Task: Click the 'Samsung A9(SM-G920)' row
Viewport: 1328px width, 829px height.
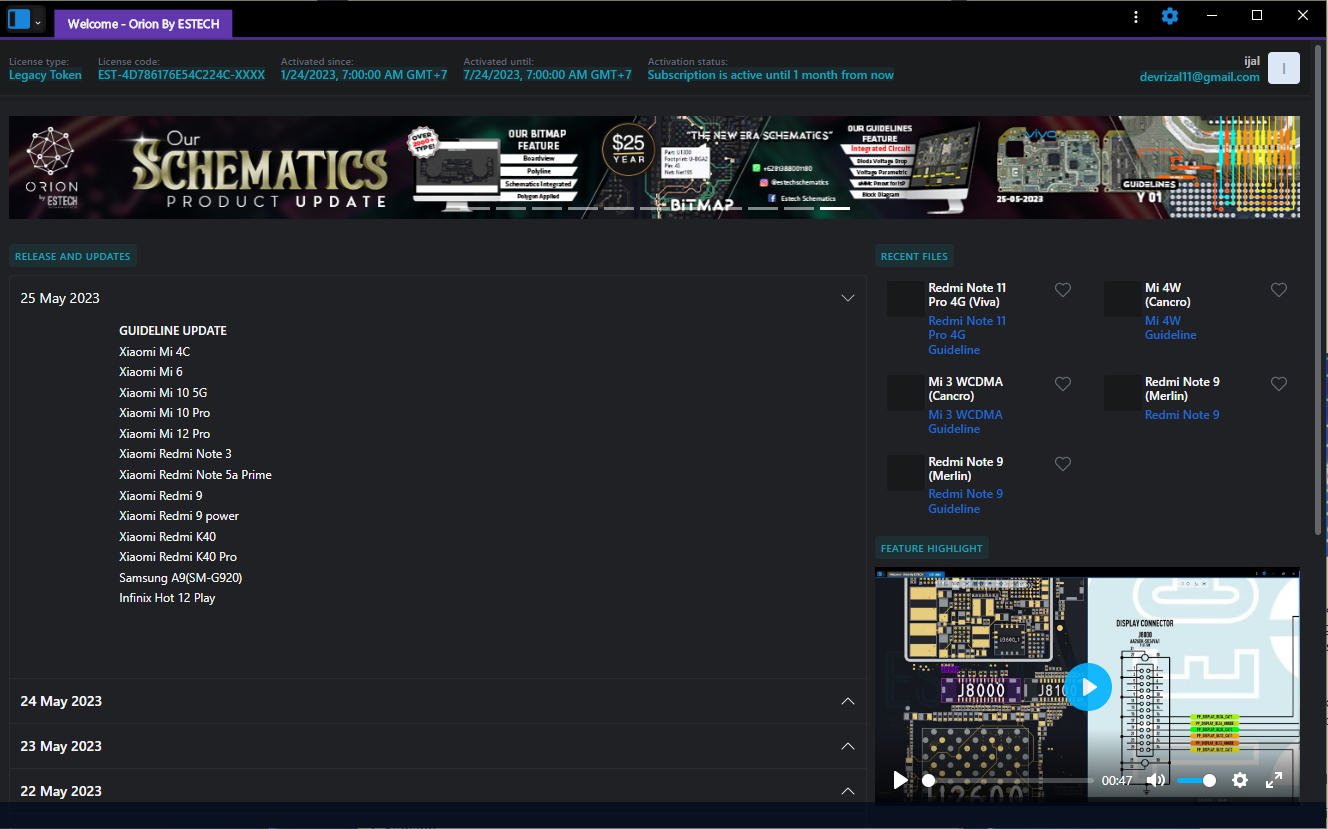Action: 181,578
